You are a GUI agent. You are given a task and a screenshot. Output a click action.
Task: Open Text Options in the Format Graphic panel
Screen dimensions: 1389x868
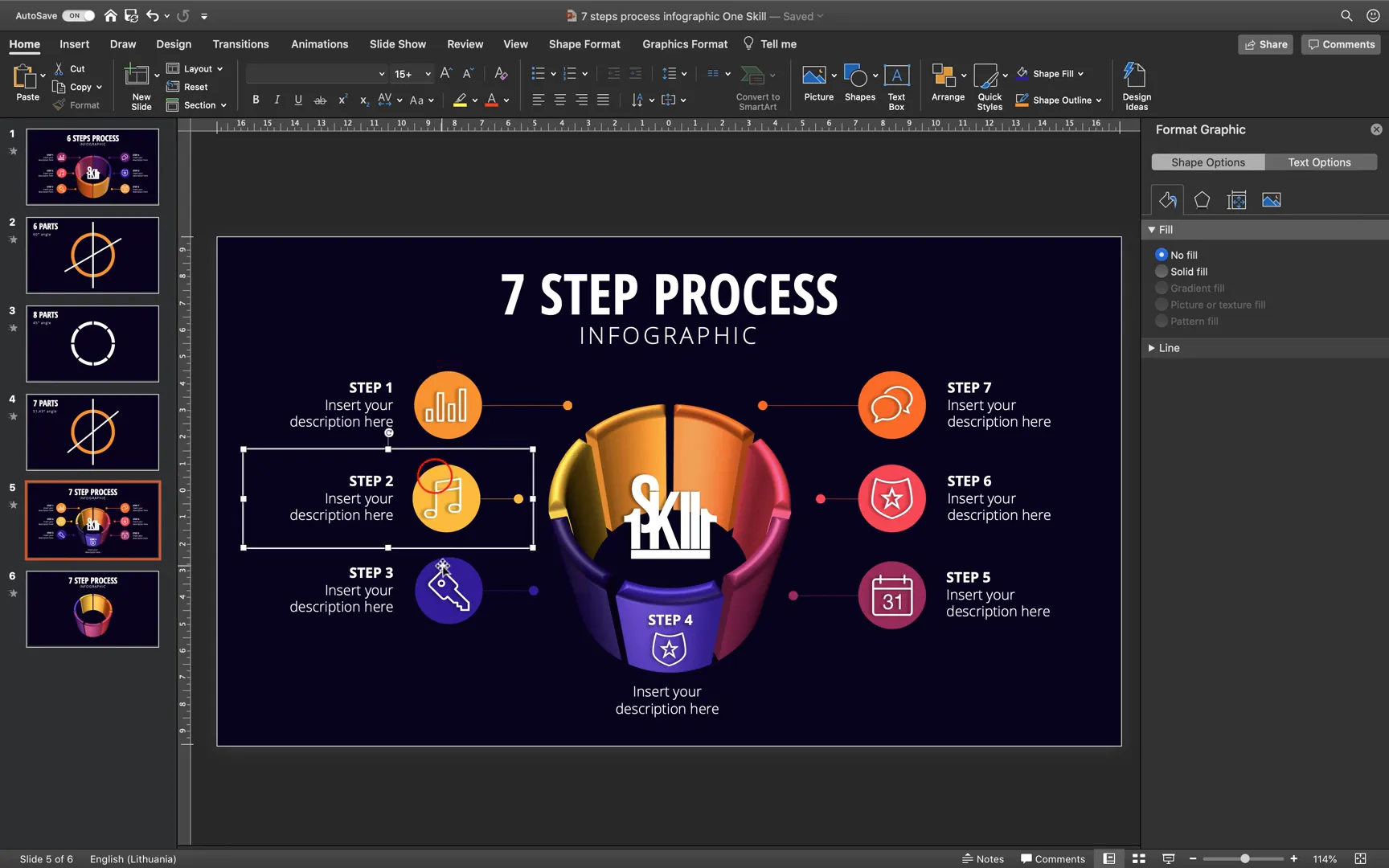coord(1319,162)
